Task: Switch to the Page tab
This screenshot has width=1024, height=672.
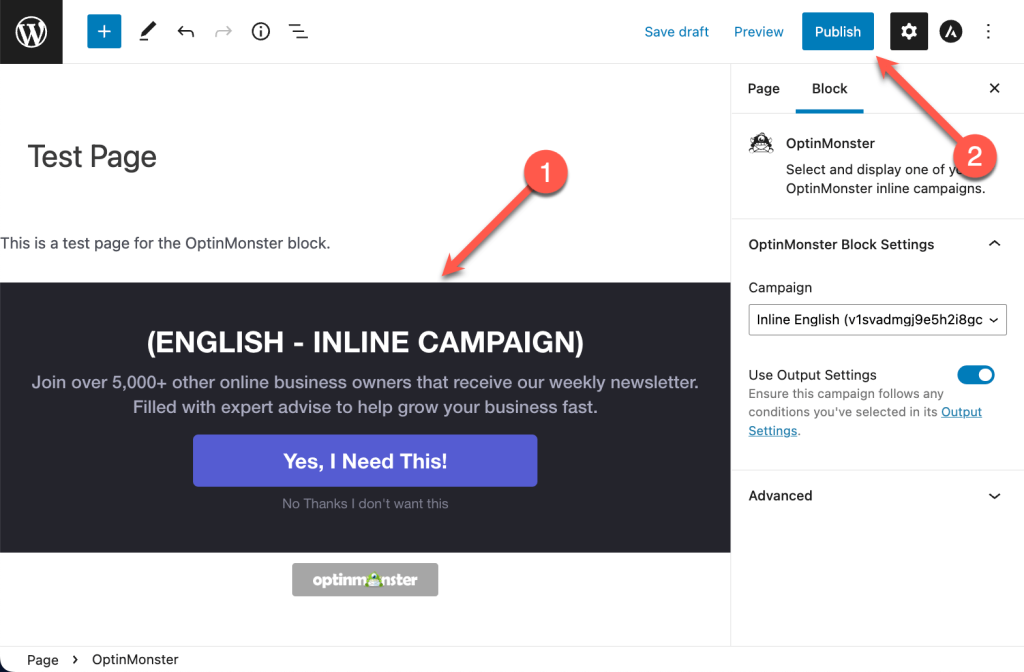Action: [763, 89]
